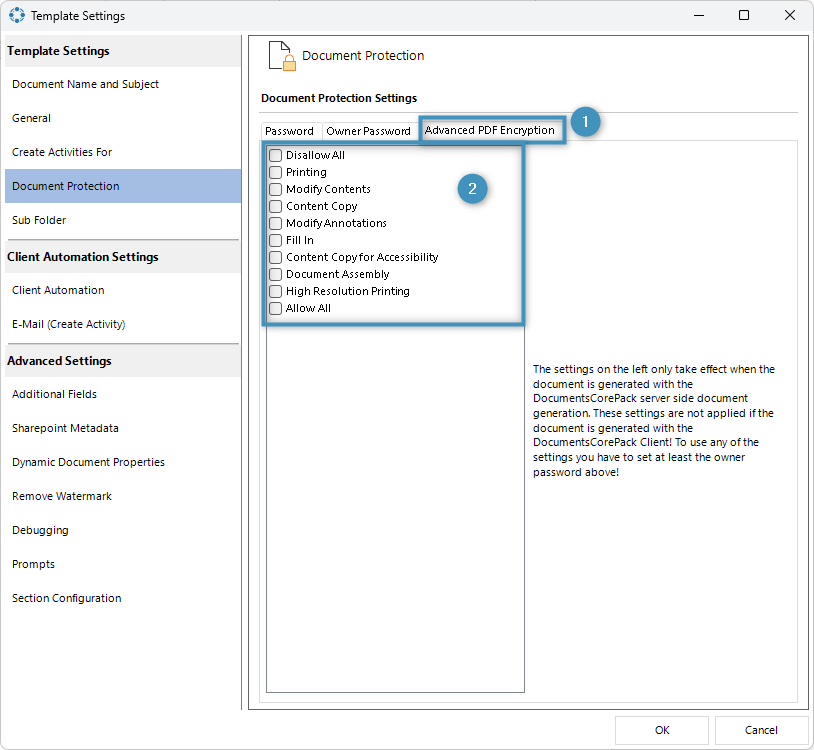Check the Modify Contents option
Image resolution: width=814 pixels, height=750 pixels.
tap(276, 189)
